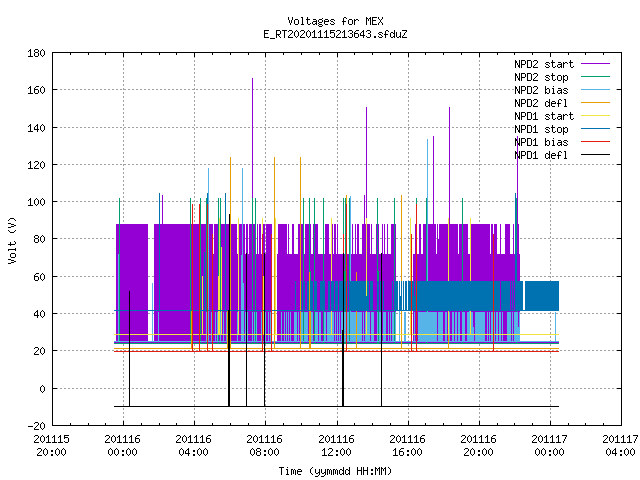Click the yellow NPD1 start legend line
This screenshot has width=640, height=480.
(x=595, y=116)
